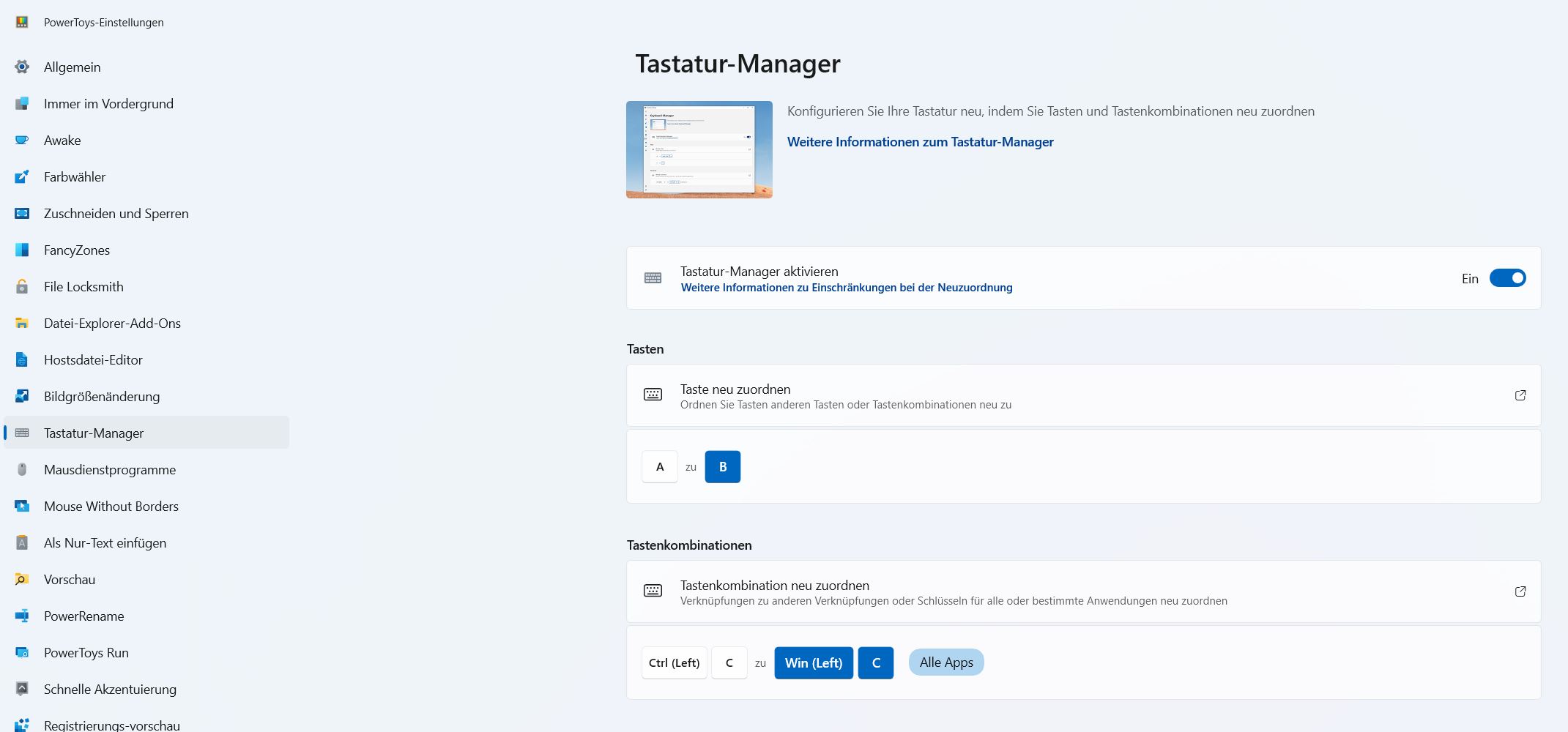
Task: Select the Mausdienstprogramme label
Action: 110,469
